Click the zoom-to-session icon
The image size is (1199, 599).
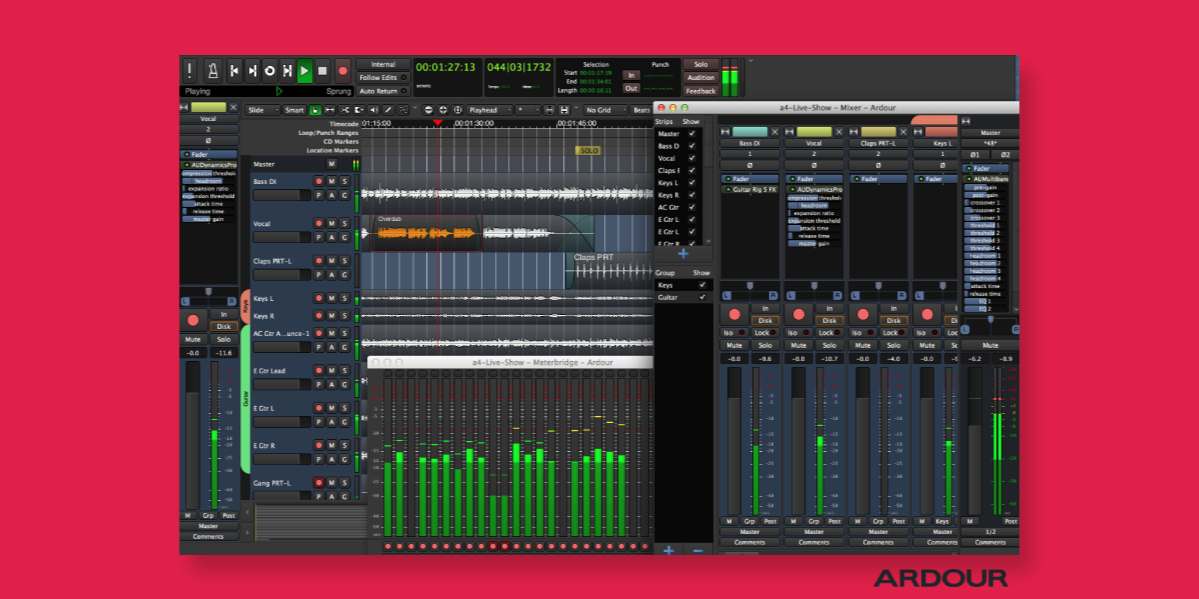tap(458, 110)
